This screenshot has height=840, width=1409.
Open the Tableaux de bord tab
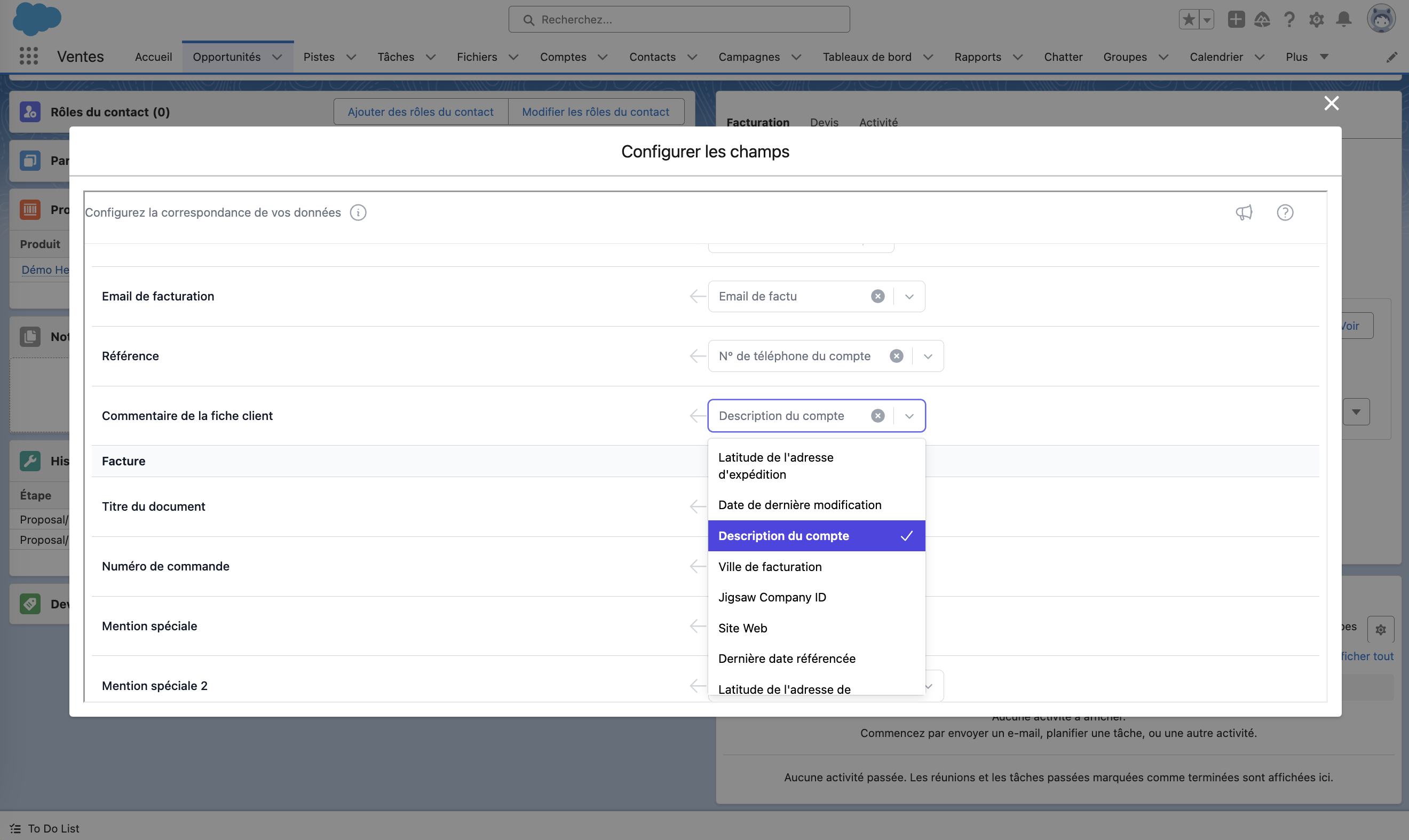[867, 57]
